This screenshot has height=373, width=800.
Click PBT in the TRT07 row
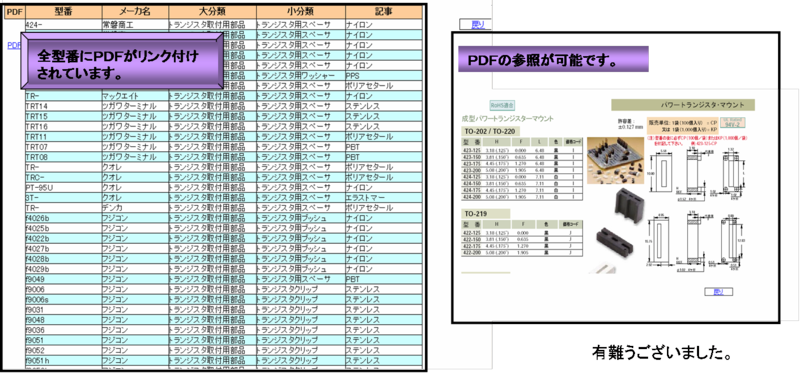point(384,147)
